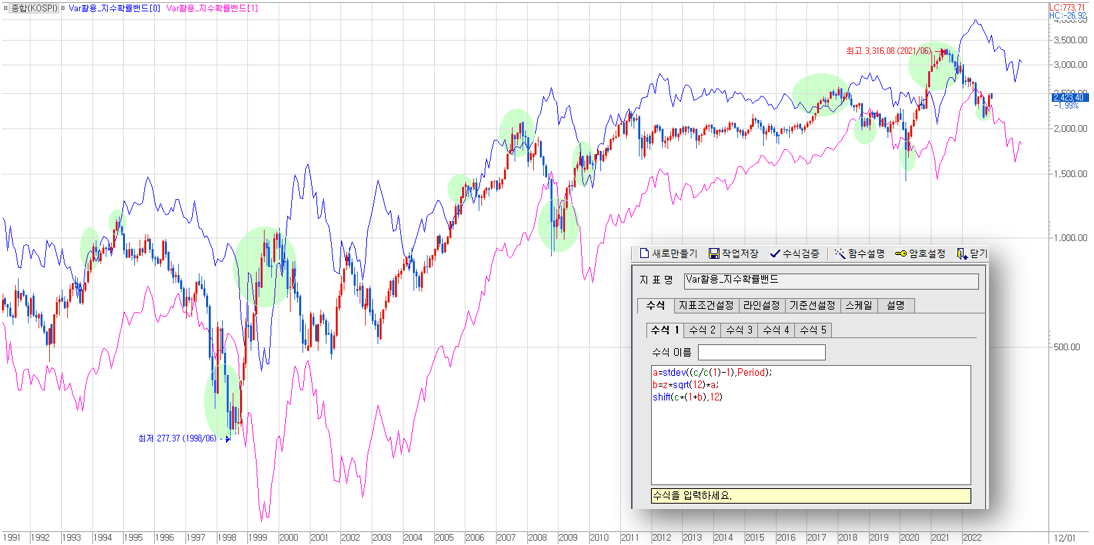Click the 종합(KOSPI) chart title label
Image resolution: width=1094 pixels, height=545 pixels.
coord(32,7)
